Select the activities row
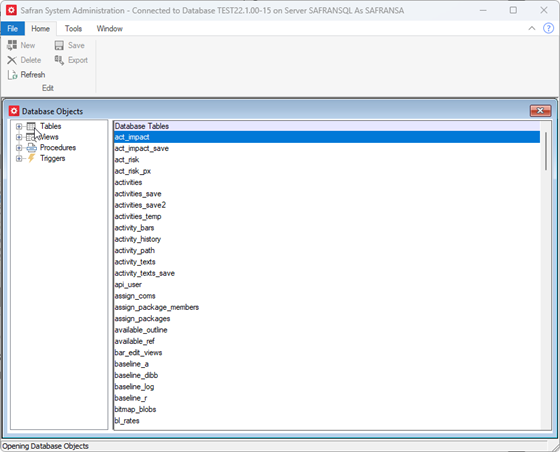560x452 pixels. [x=326, y=182]
